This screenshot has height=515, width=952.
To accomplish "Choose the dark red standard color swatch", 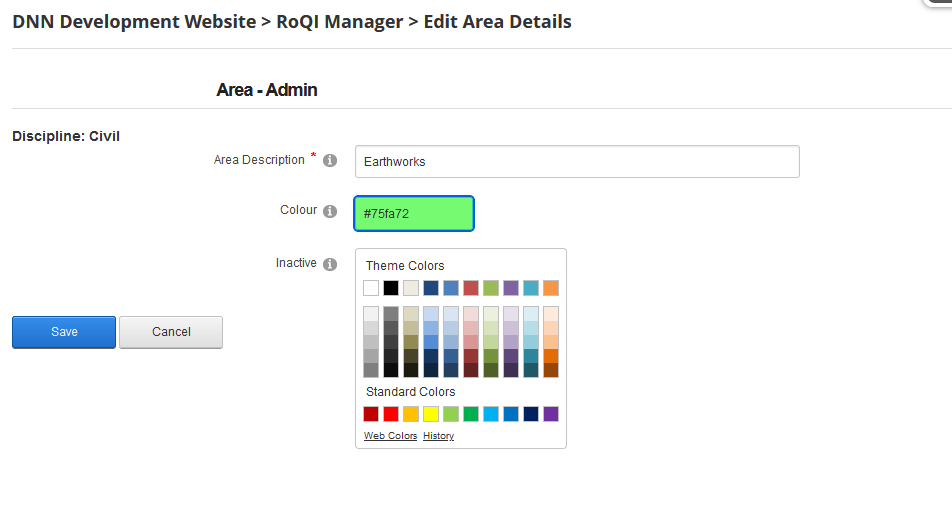I will pyautogui.click(x=371, y=414).
